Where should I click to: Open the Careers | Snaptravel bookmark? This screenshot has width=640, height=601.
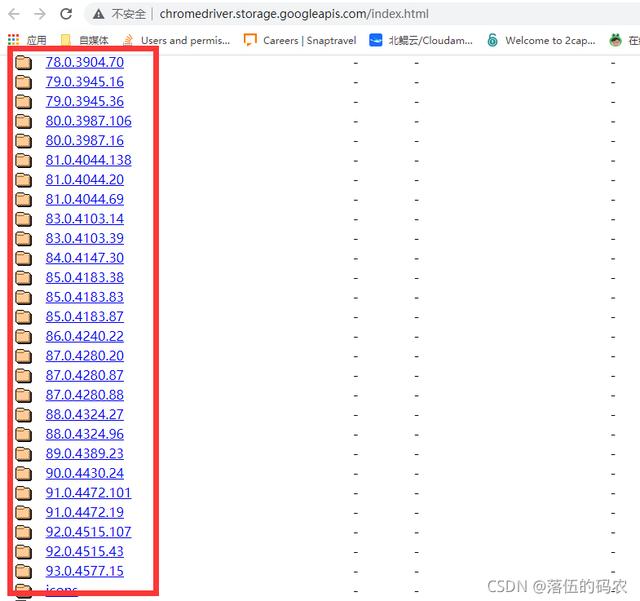coord(300,40)
